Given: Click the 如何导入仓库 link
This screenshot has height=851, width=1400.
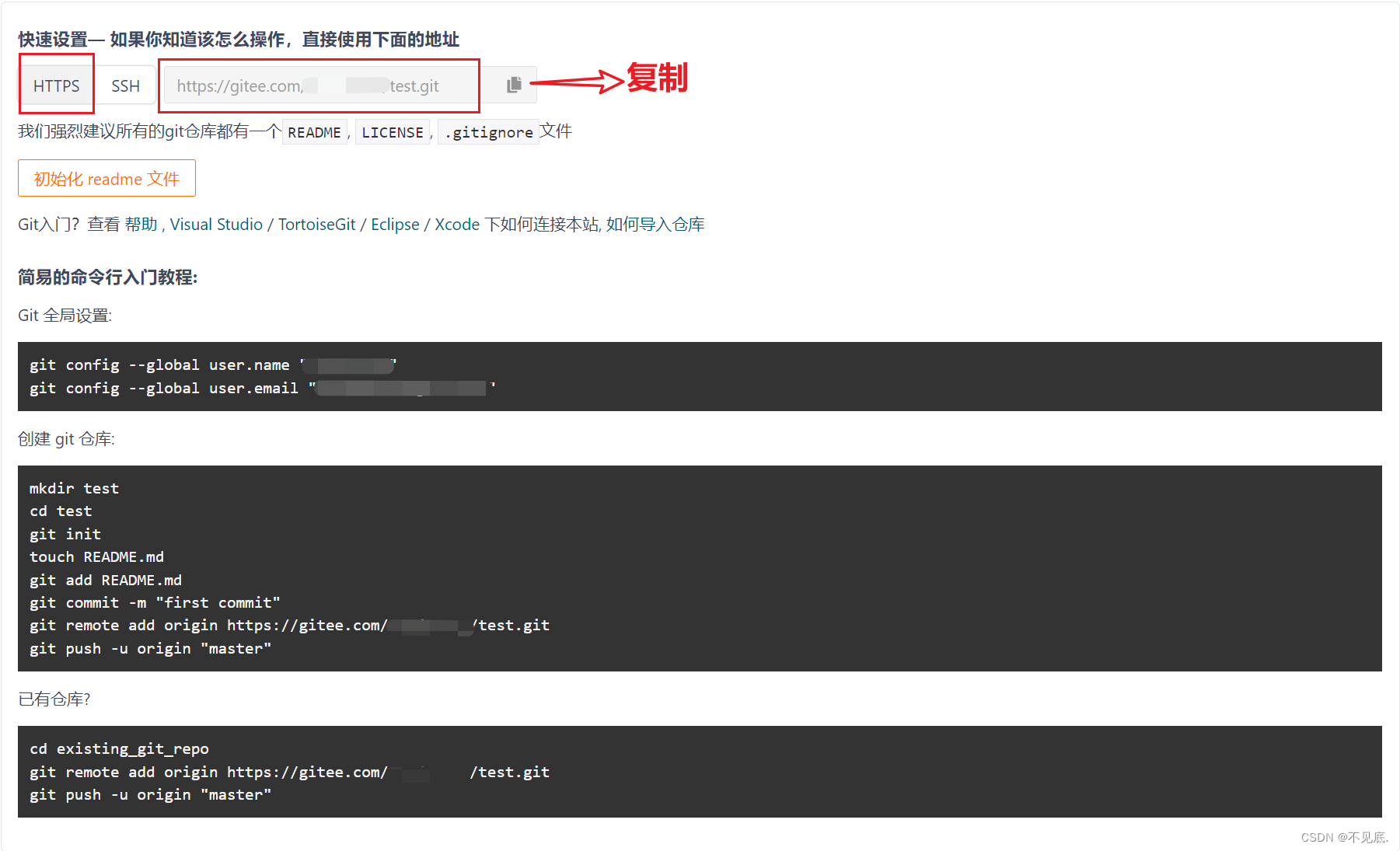Looking at the screenshot, I should coord(655,225).
